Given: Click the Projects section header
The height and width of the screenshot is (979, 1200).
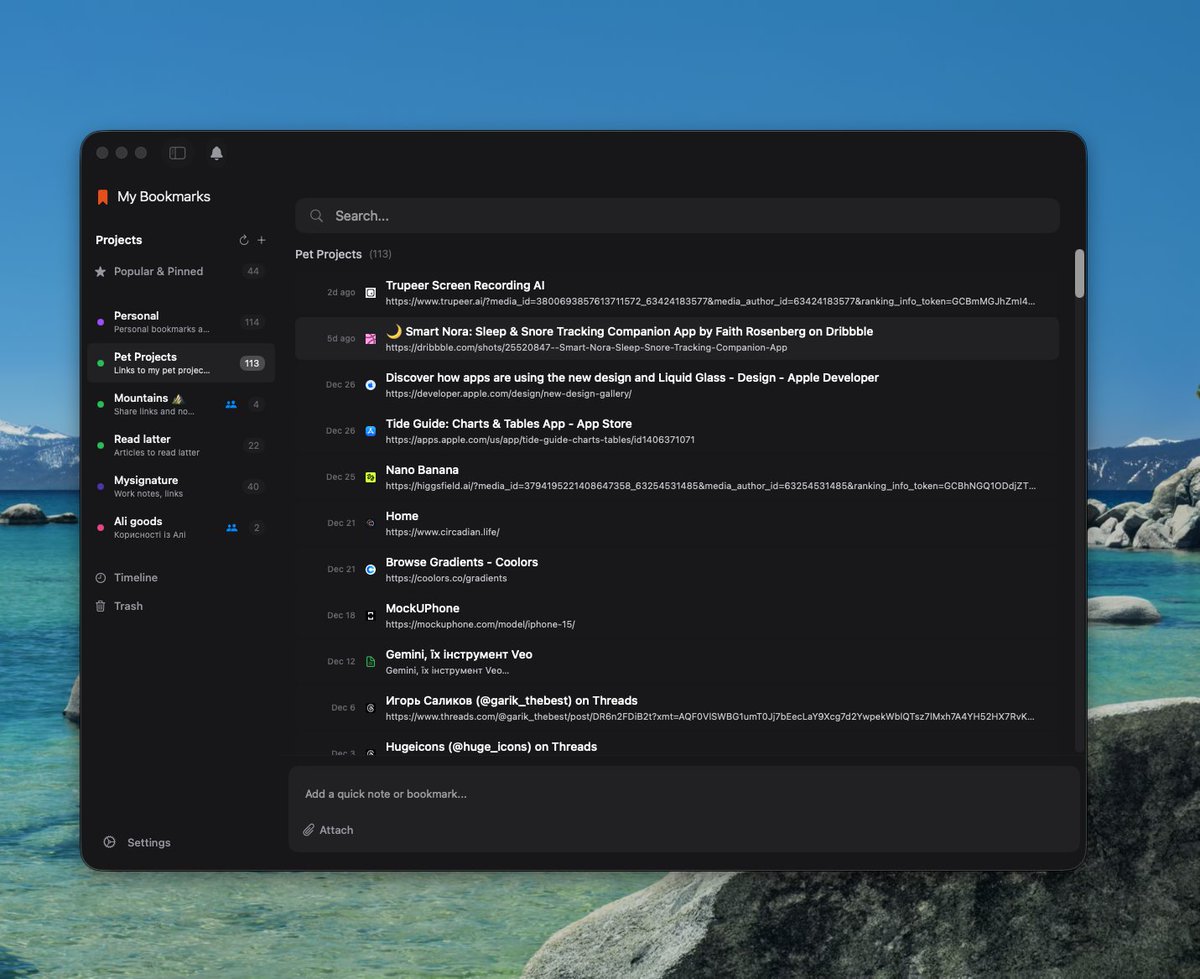Looking at the screenshot, I should coord(119,240).
